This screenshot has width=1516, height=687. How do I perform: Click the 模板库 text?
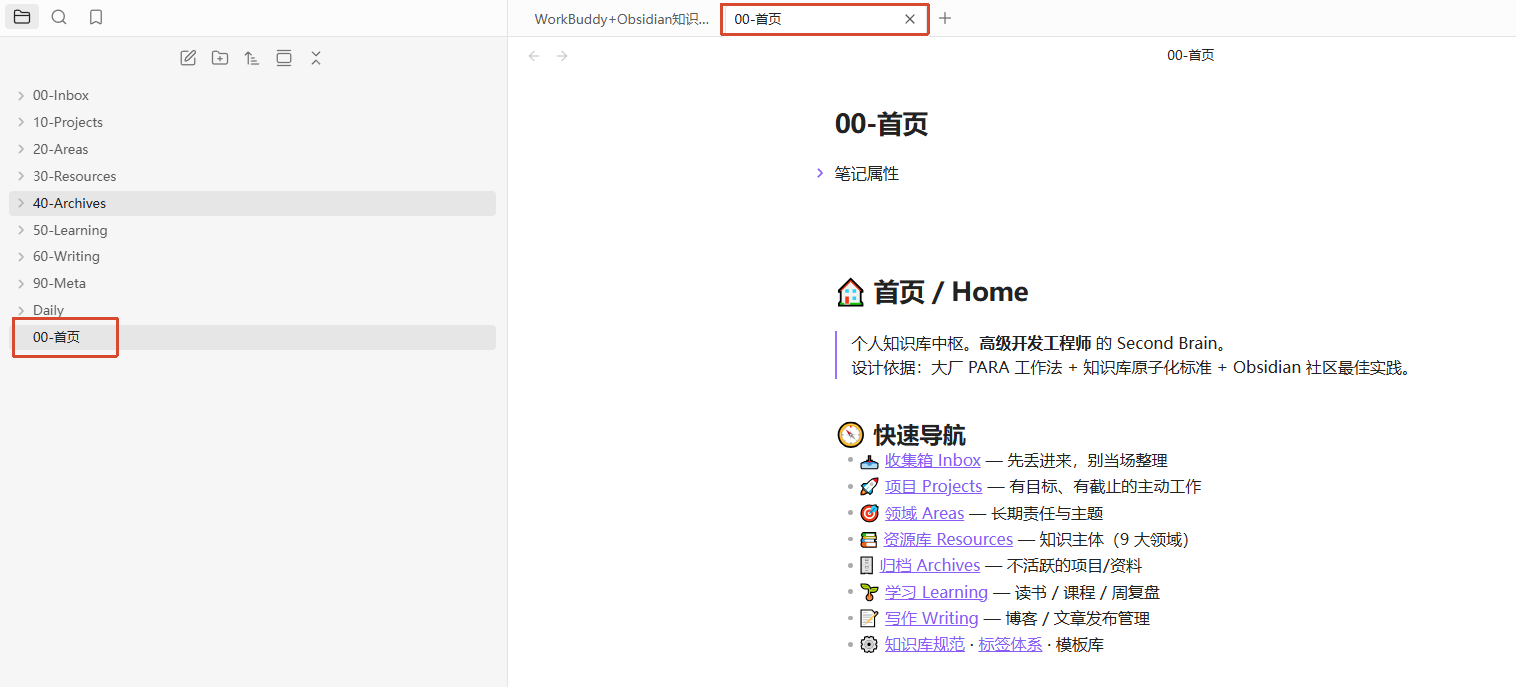(1080, 644)
